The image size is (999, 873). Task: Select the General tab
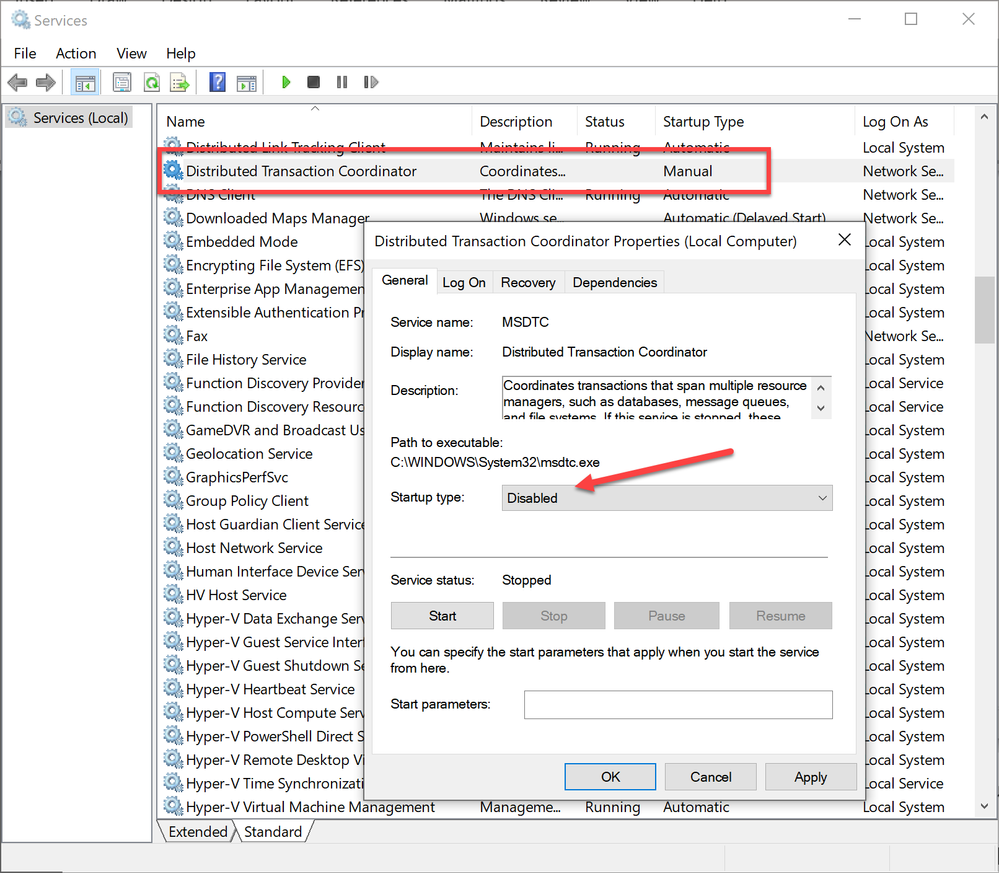(405, 280)
